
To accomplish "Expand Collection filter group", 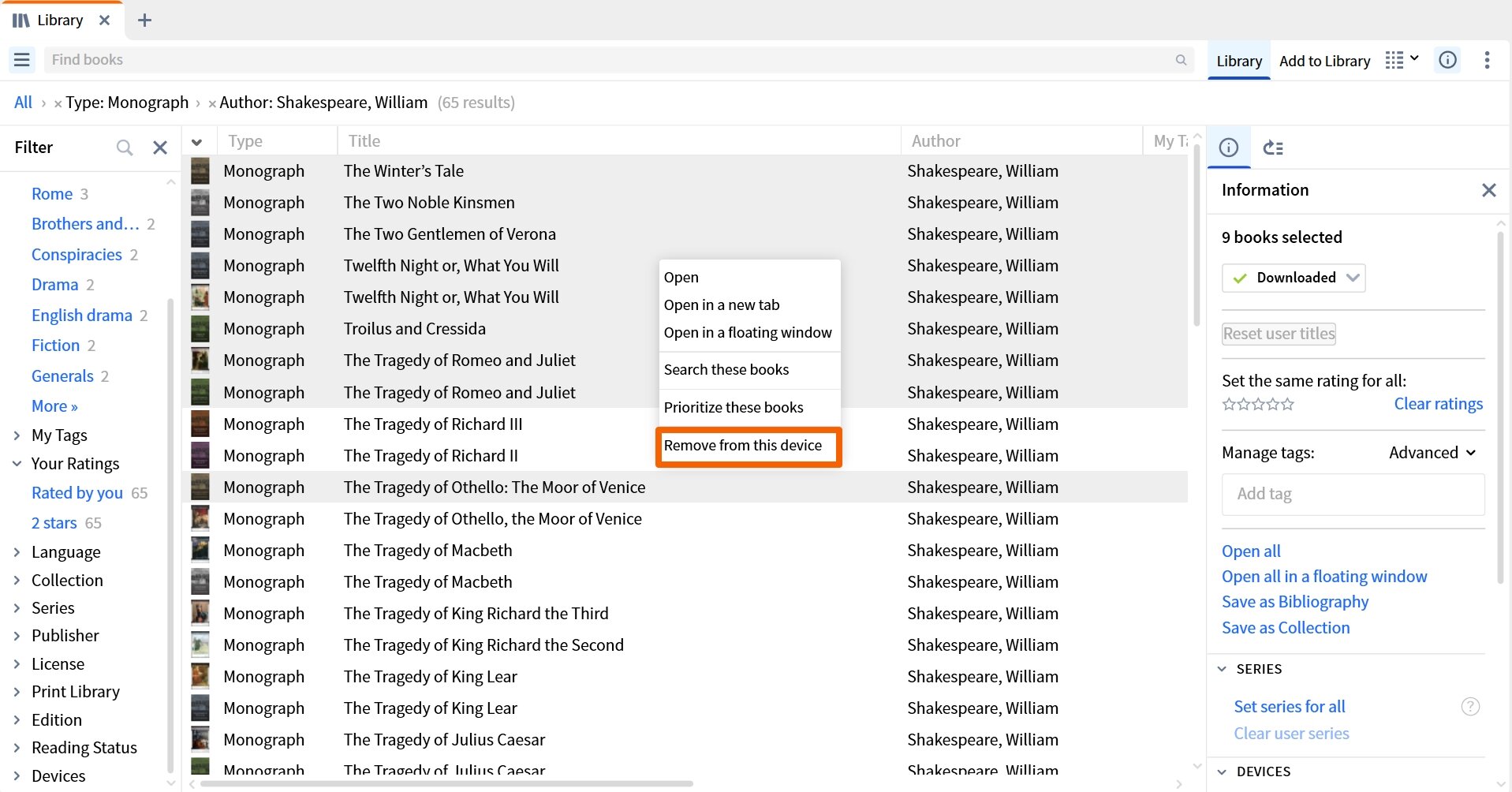I will coord(17,581).
